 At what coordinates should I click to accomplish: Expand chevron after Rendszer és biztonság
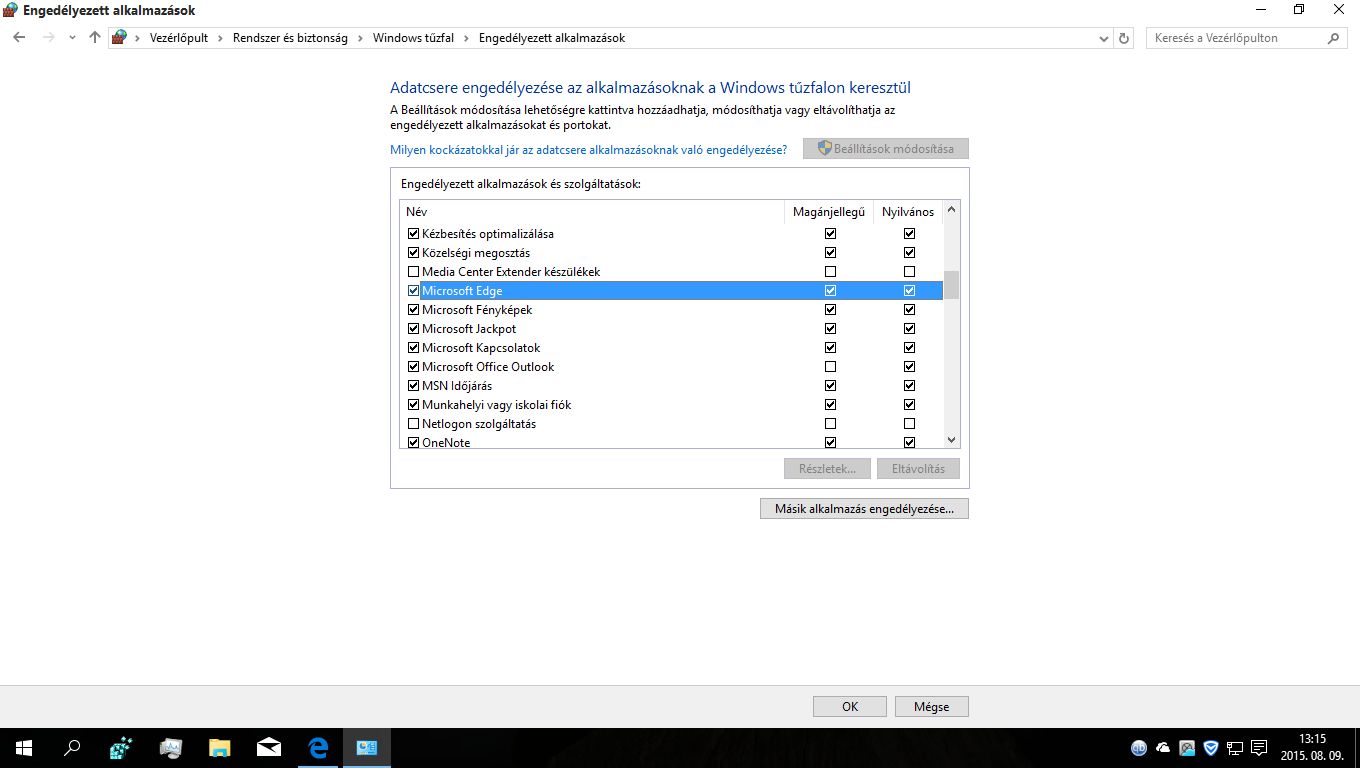(361, 38)
